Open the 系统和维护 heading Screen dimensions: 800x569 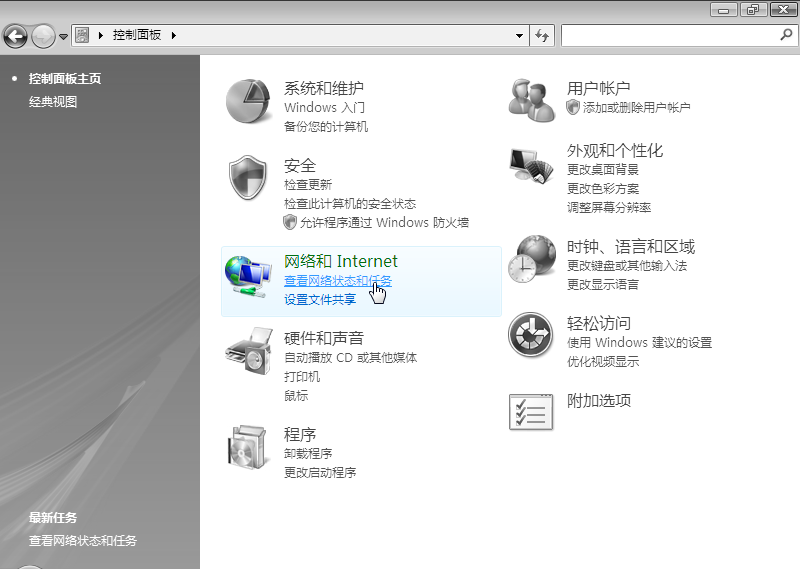tap(323, 88)
